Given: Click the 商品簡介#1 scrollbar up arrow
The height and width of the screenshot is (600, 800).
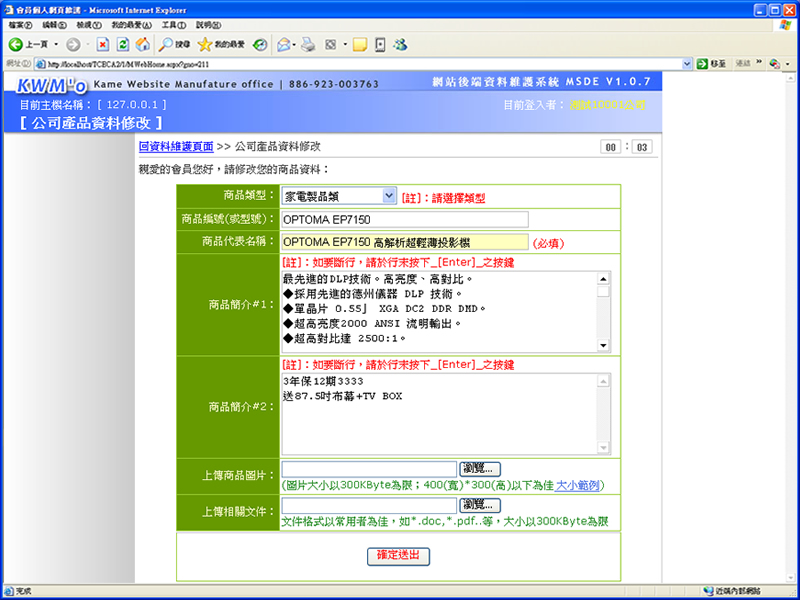Looking at the screenshot, I should click(604, 279).
